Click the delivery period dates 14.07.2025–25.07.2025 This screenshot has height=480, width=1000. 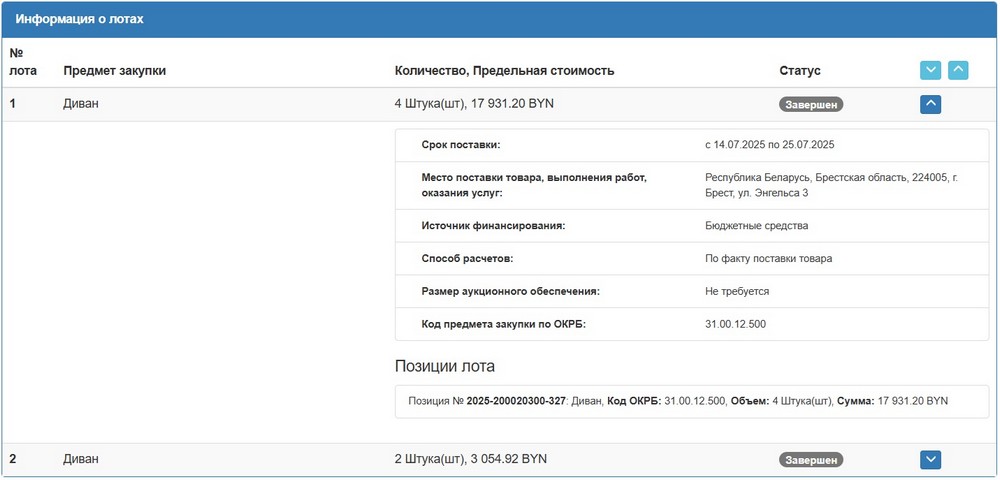pyautogui.click(x=769, y=145)
